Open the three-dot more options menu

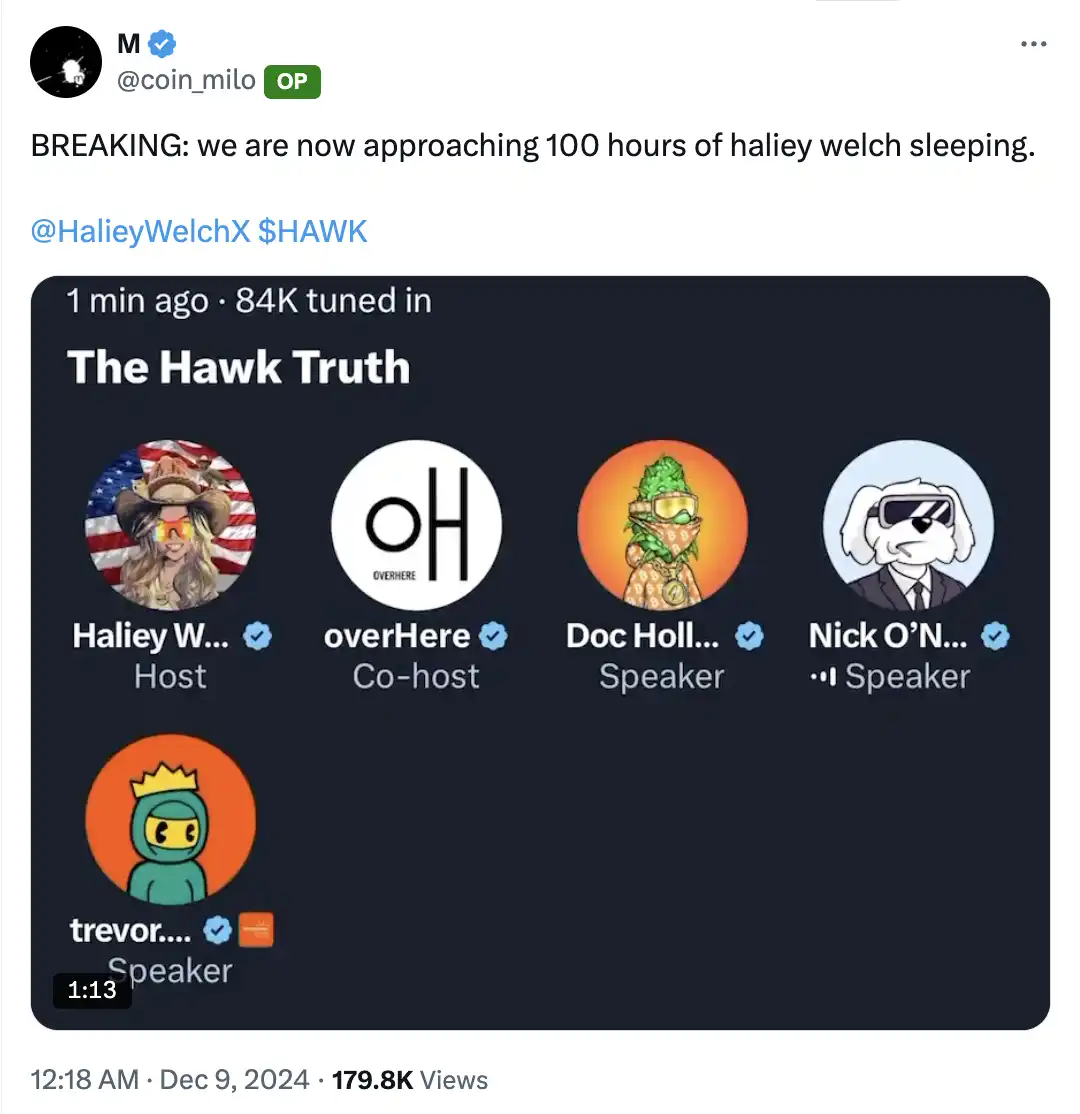[1034, 44]
